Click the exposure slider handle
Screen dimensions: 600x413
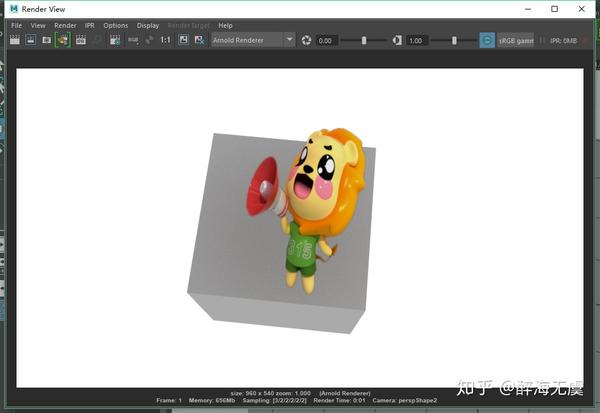pyautogui.click(x=364, y=40)
